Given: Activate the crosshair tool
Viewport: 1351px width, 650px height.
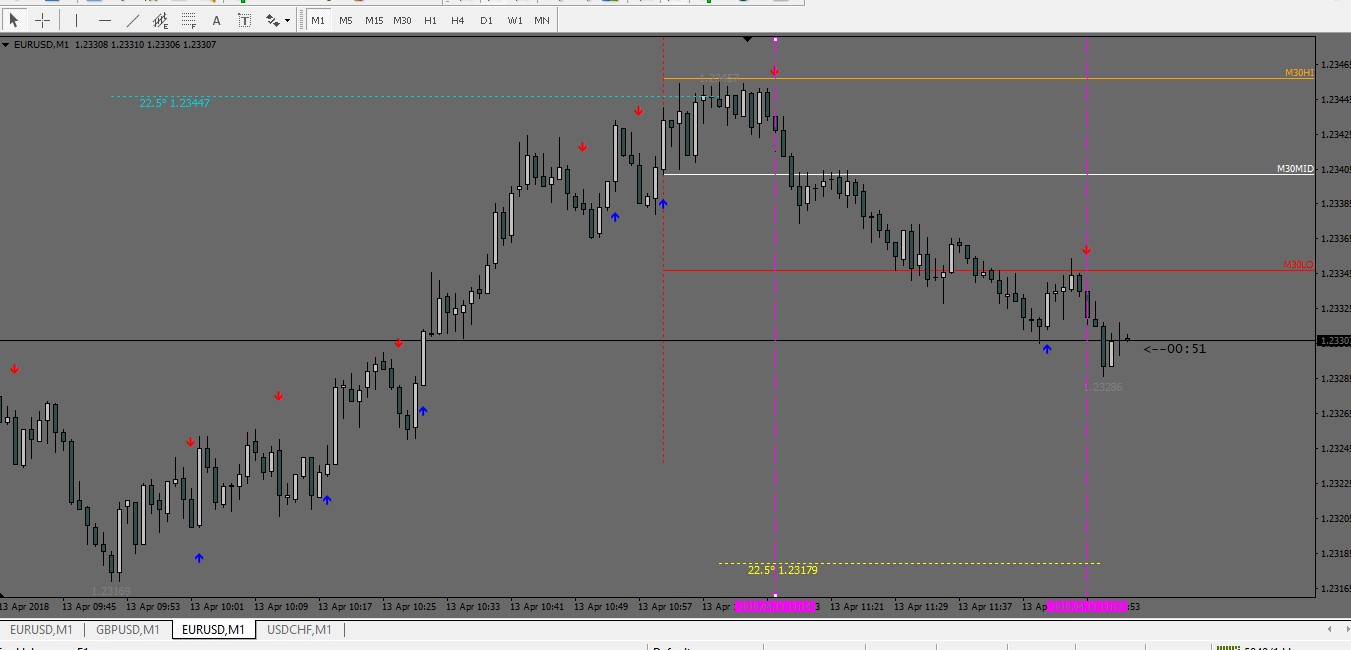Looking at the screenshot, I should coord(42,20).
